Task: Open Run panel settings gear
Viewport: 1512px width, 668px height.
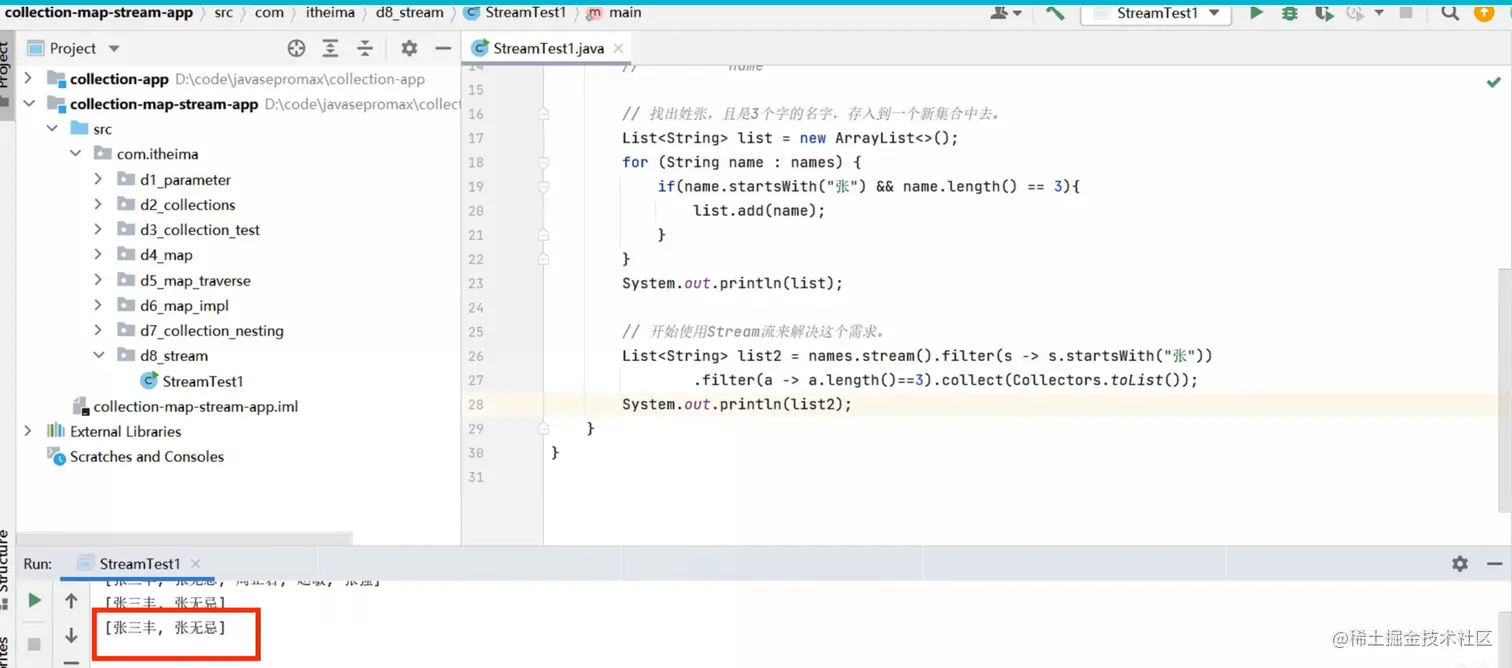Action: [x=1460, y=564]
